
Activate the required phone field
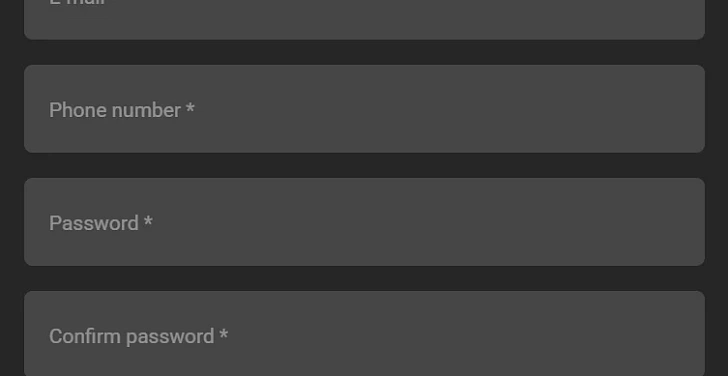pos(364,109)
